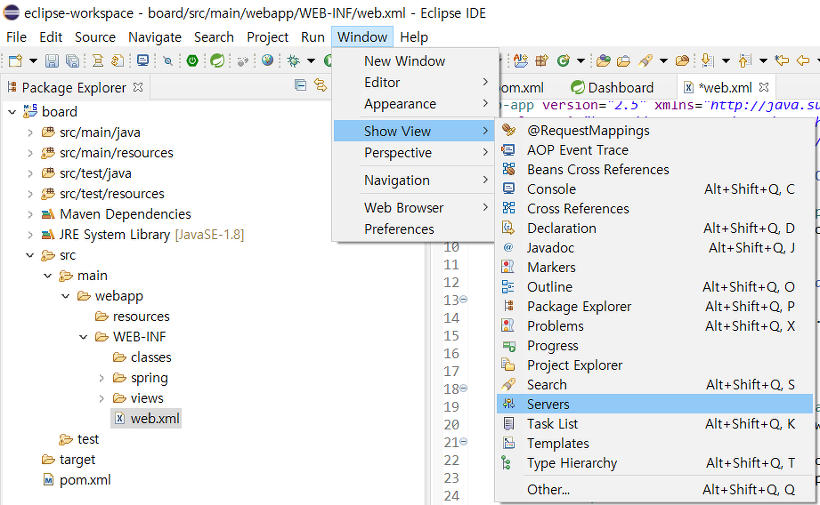
Task: Open the Help menu
Action: (x=414, y=37)
